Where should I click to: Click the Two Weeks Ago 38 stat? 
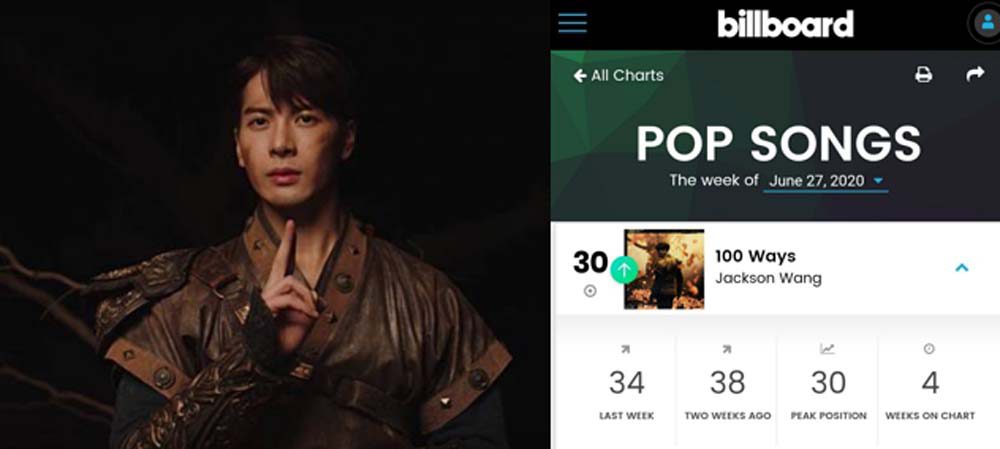728,382
